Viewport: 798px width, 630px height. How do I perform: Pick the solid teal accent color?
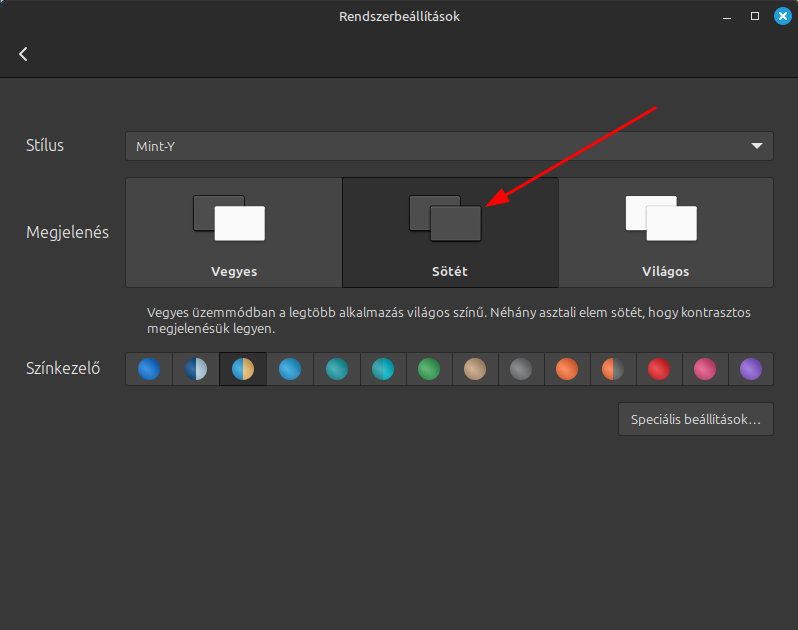[x=336, y=369]
